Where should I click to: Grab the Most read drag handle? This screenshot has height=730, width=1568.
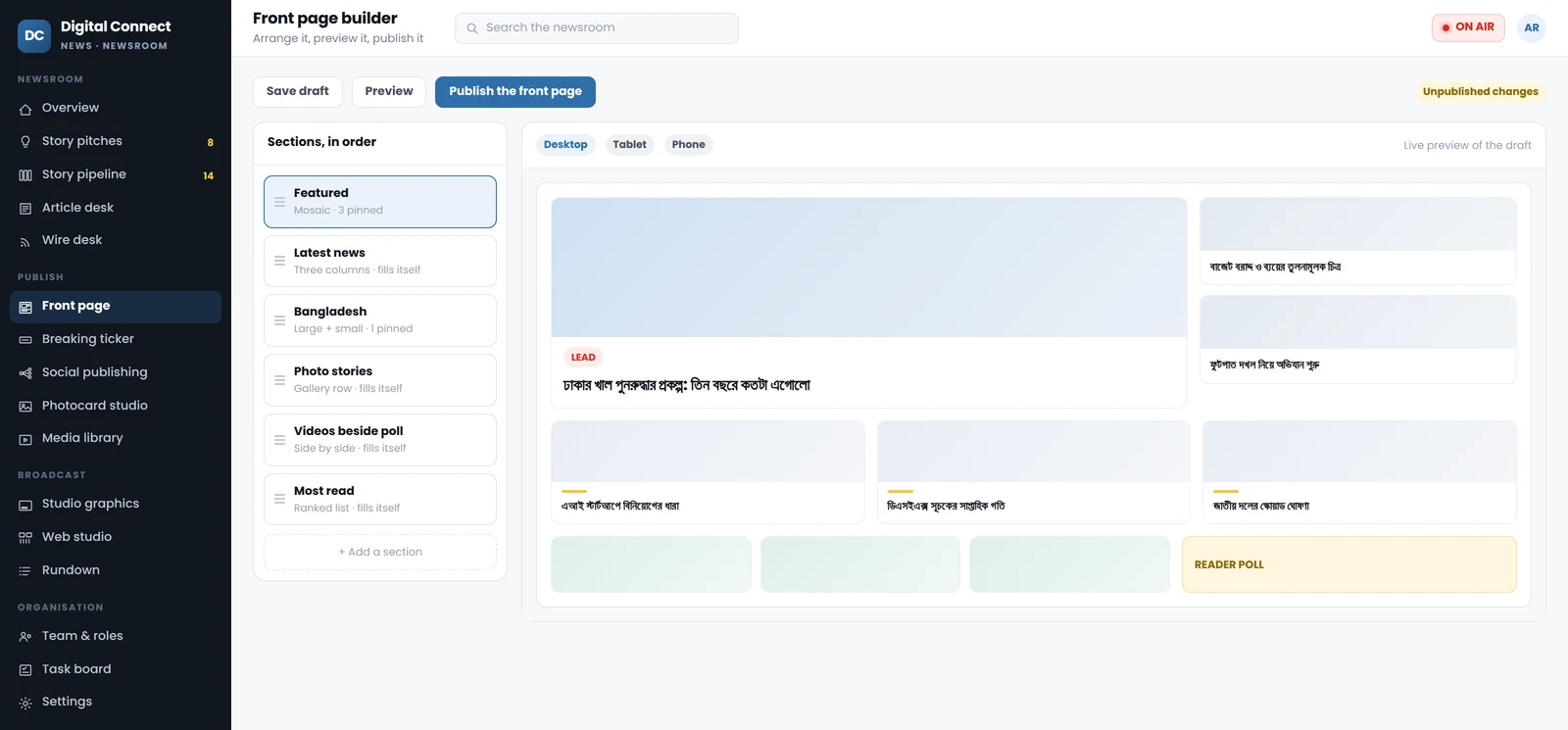[x=279, y=500]
